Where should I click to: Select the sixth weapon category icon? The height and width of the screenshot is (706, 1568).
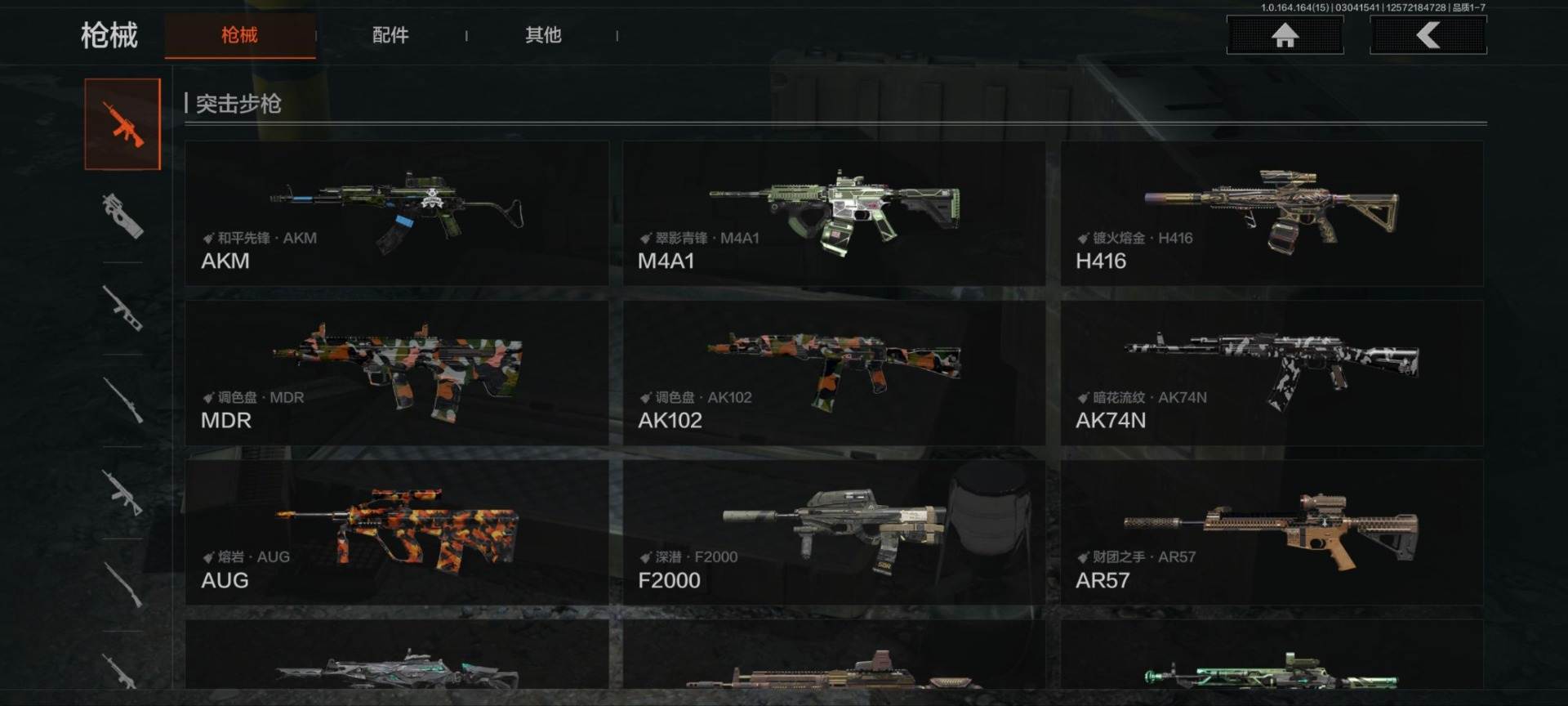122,585
